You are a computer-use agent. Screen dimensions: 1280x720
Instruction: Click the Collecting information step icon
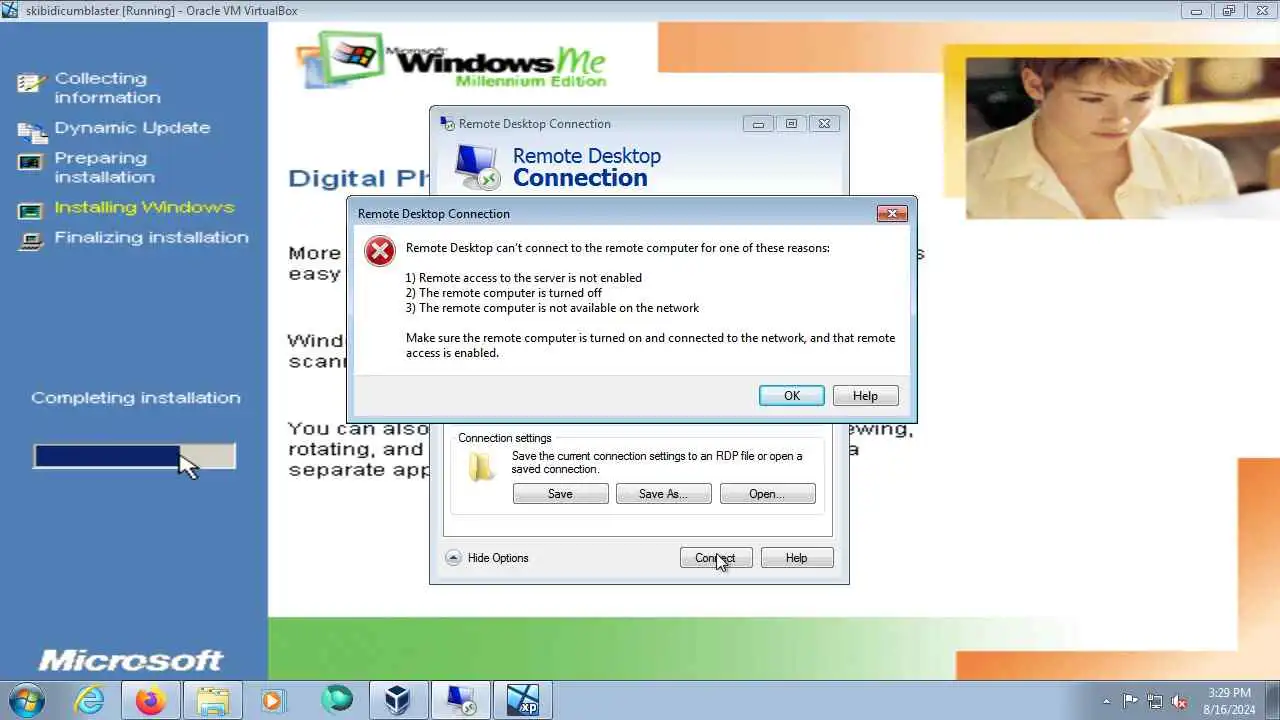tap(32, 83)
